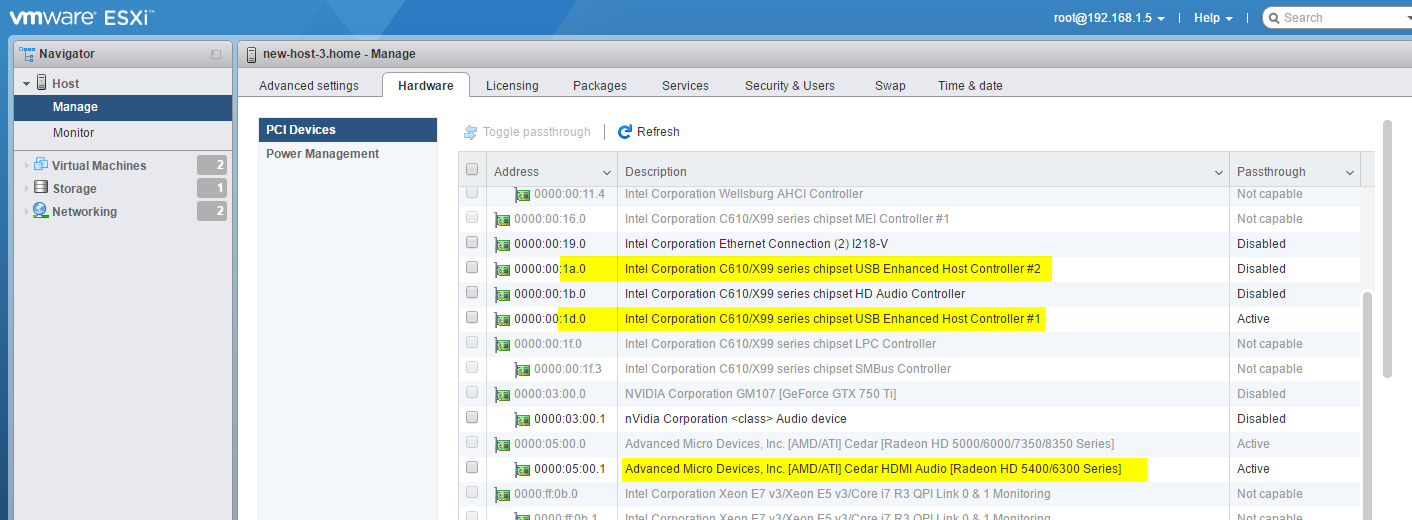Click the Toggle passthrough gear icon
The width and height of the screenshot is (1412, 520).
point(471,132)
